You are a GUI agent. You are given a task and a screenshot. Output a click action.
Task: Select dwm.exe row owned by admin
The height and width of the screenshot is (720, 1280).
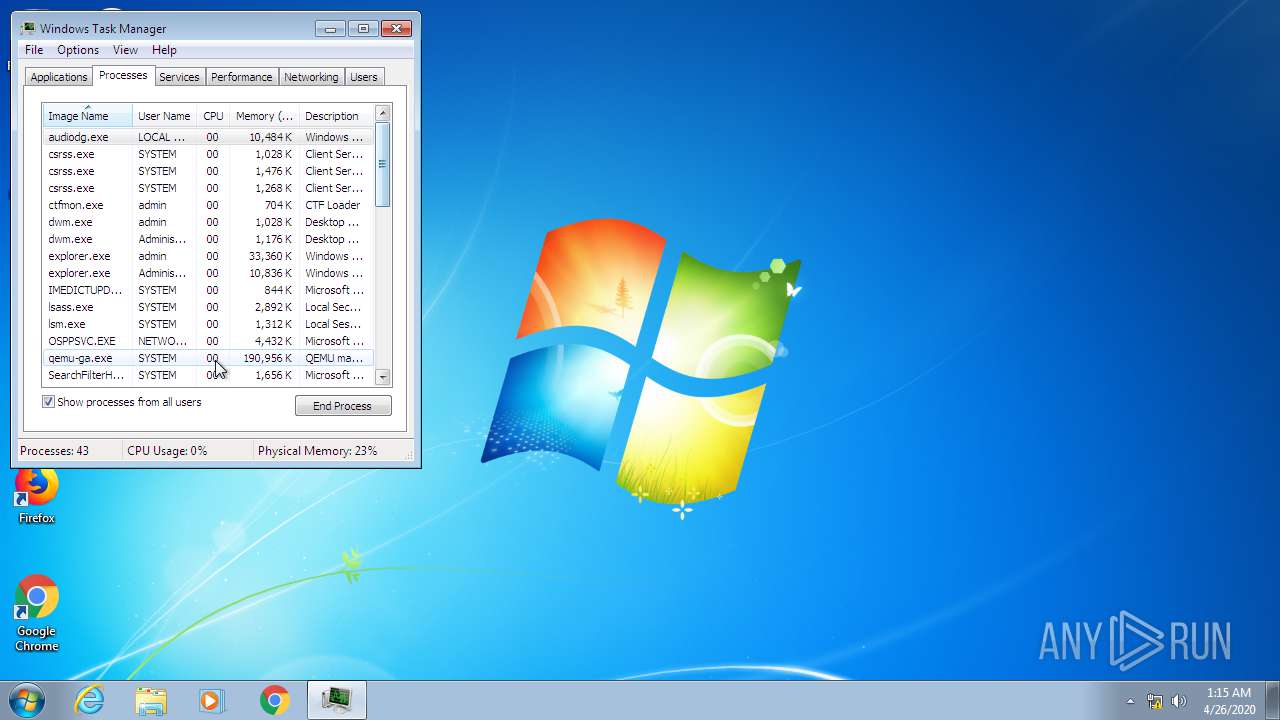(208, 222)
